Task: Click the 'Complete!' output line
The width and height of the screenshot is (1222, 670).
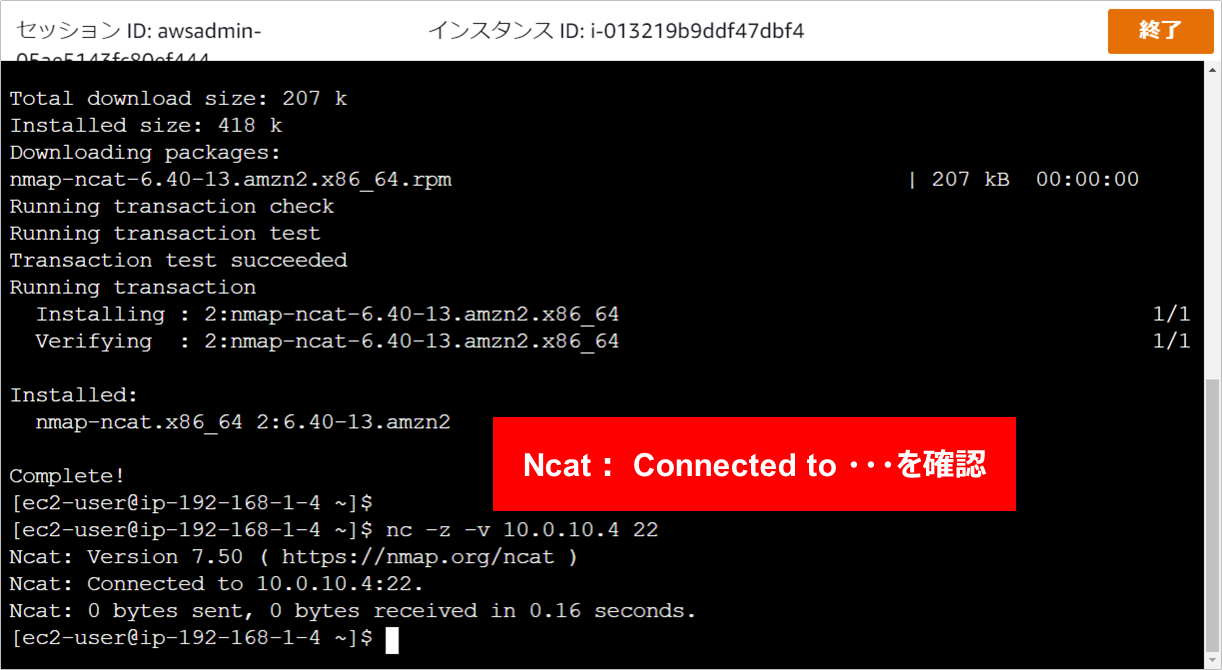Action: (68, 476)
